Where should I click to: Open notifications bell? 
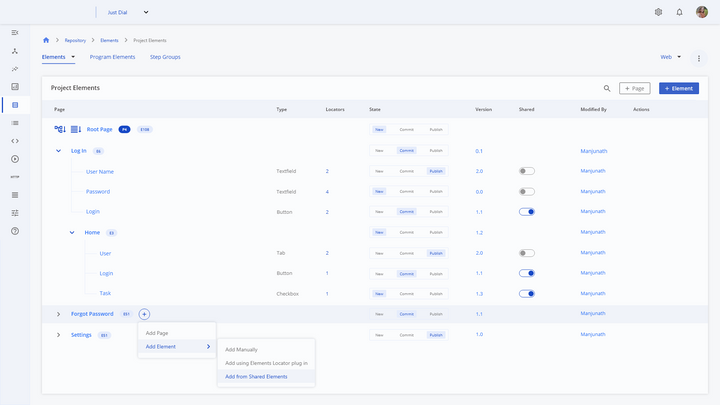[680, 12]
